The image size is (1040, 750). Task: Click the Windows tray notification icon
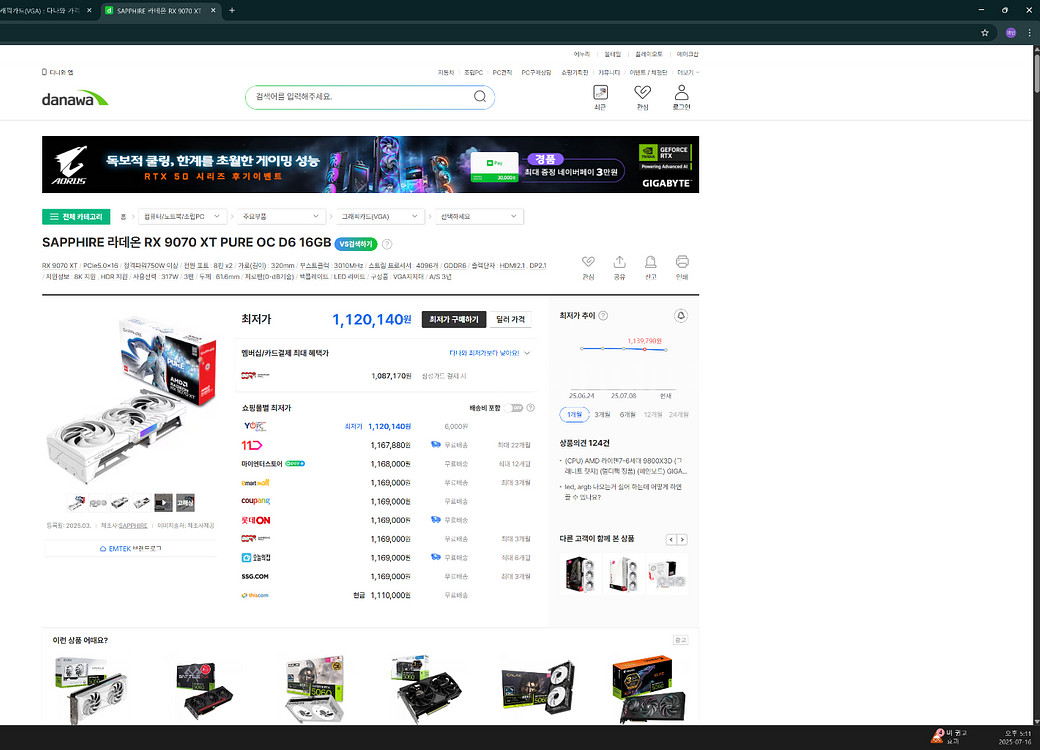click(x=937, y=735)
